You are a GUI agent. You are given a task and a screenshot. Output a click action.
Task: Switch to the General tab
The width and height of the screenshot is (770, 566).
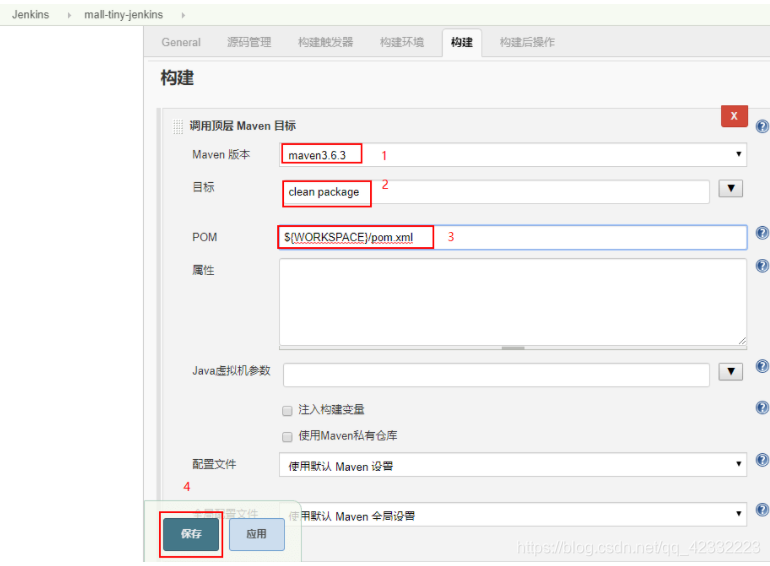tap(181, 42)
